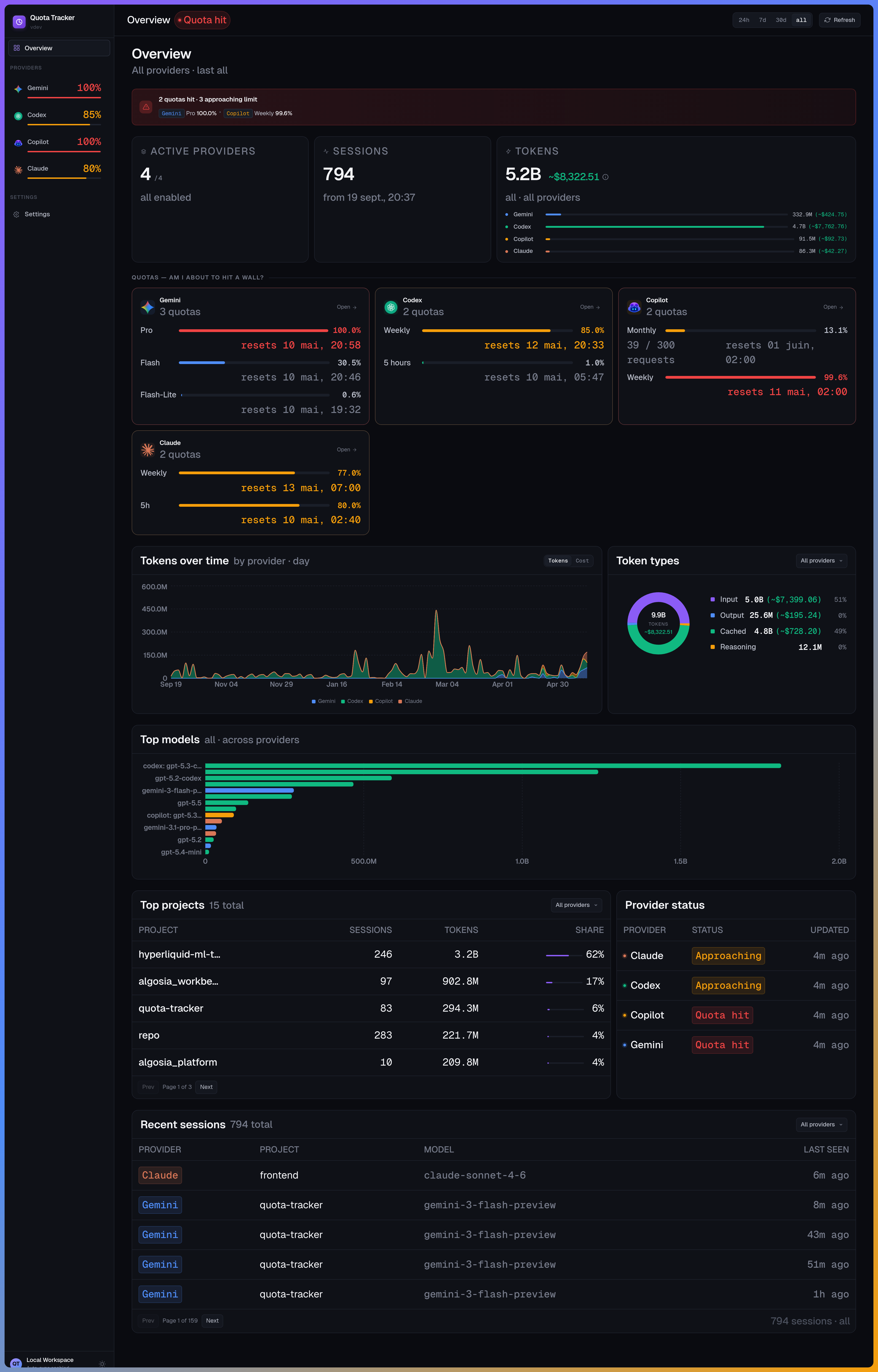
Task: Click Open link on Codex quota card
Action: pyautogui.click(x=590, y=307)
